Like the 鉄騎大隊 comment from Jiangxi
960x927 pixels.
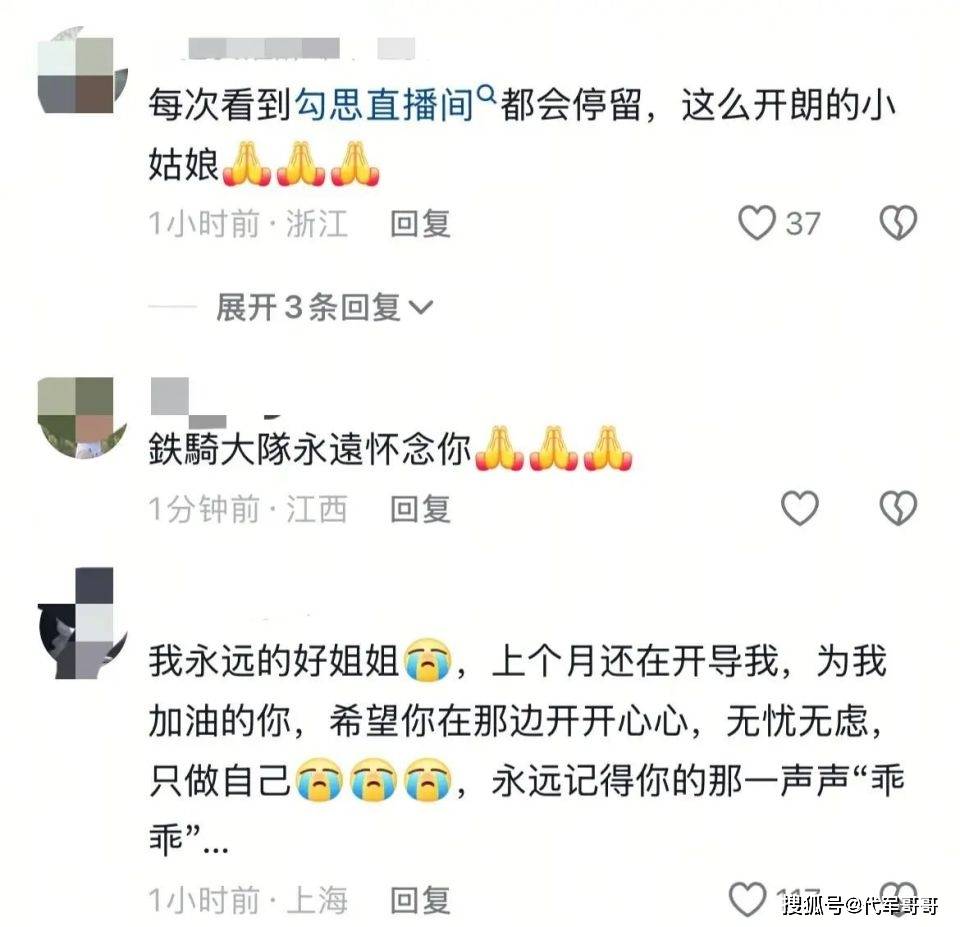[x=800, y=508]
